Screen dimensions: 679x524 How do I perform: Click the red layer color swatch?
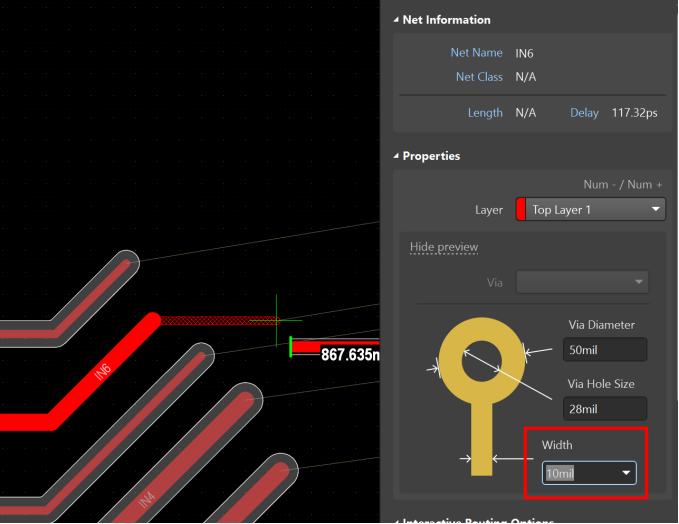(x=521, y=209)
